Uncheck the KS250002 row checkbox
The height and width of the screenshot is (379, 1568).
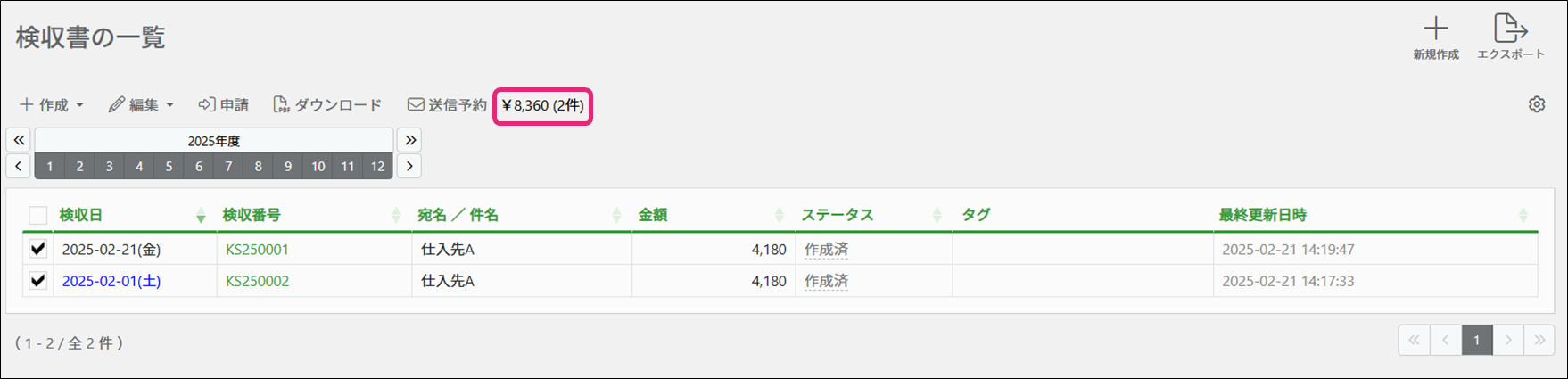[37, 280]
